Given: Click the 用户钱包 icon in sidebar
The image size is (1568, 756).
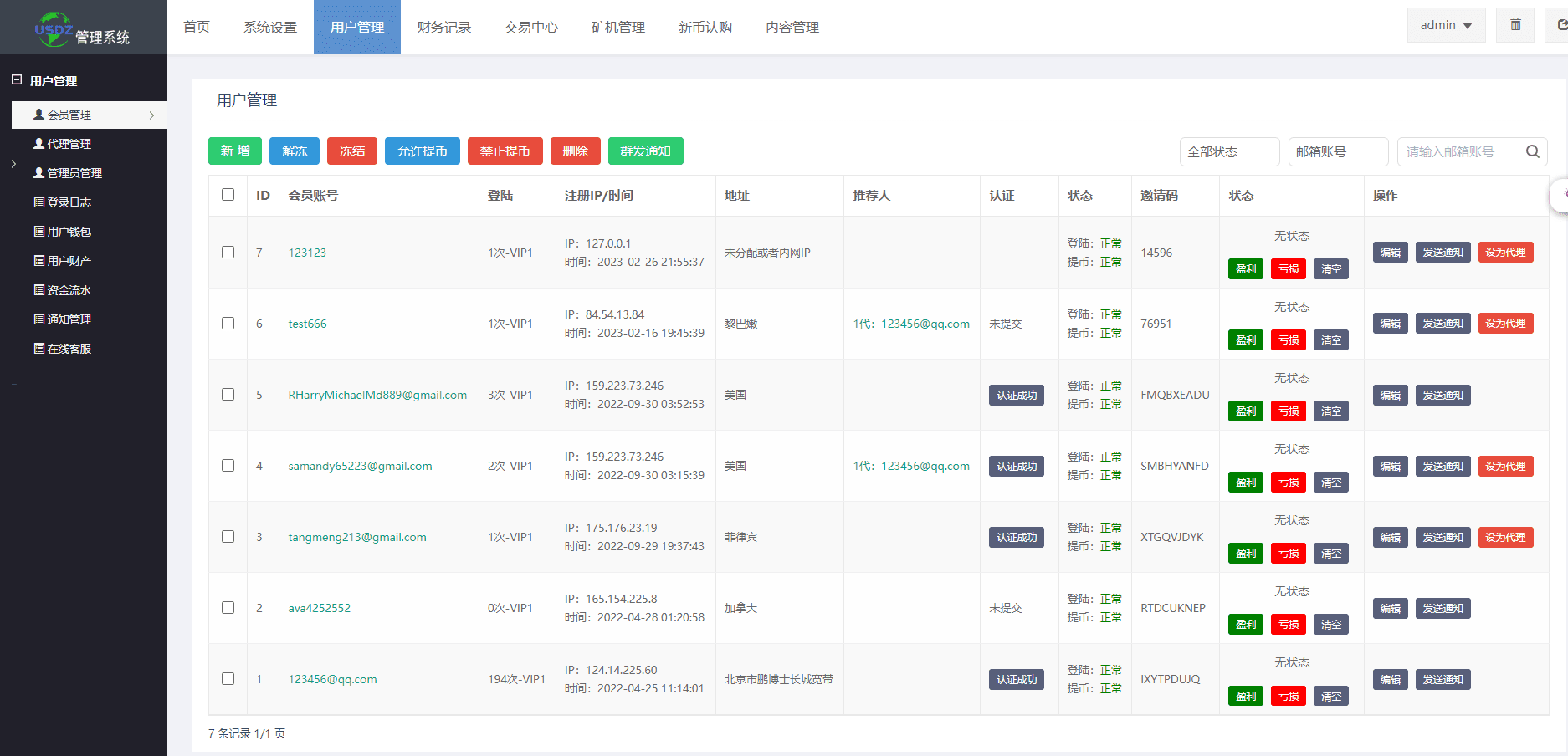Looking at the screenshot, I should 38,232.
